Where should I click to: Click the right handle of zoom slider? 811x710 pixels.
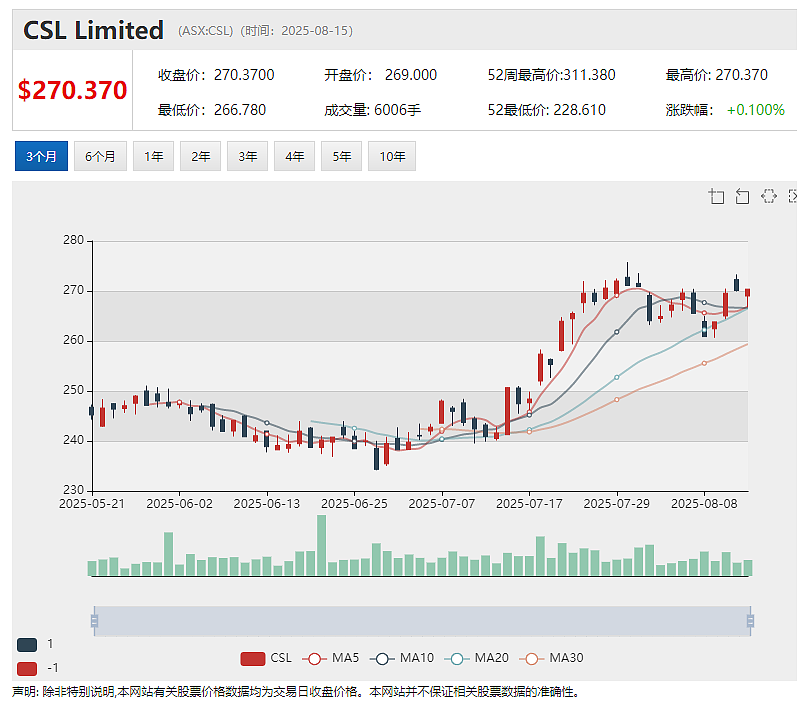(x=750, y=621)
